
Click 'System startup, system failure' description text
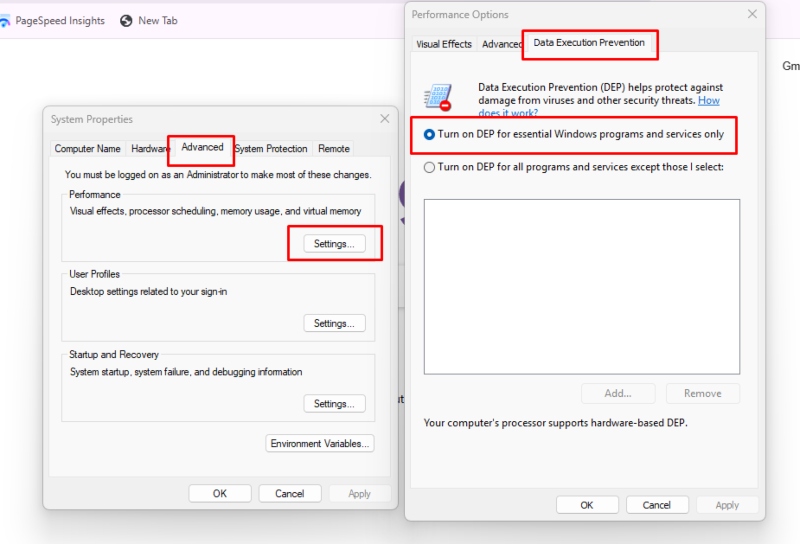tap(186, 372)
